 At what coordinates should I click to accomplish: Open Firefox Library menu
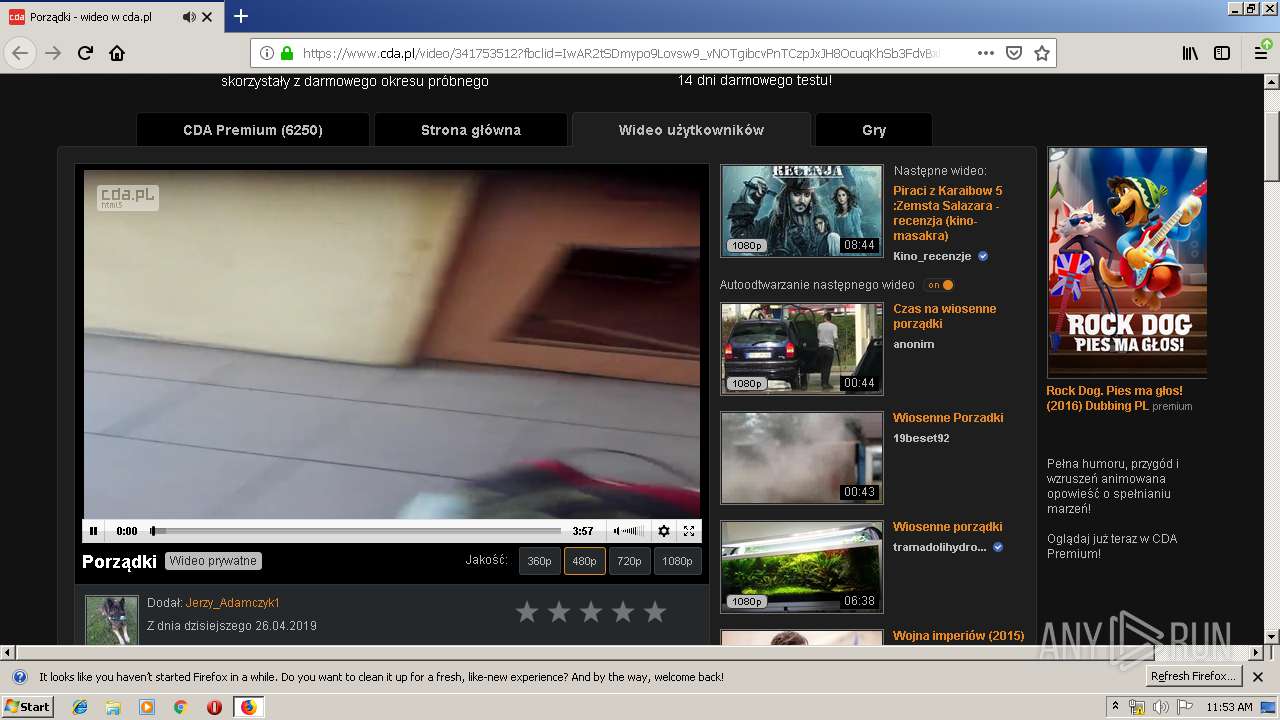[x=1190, y=53]
